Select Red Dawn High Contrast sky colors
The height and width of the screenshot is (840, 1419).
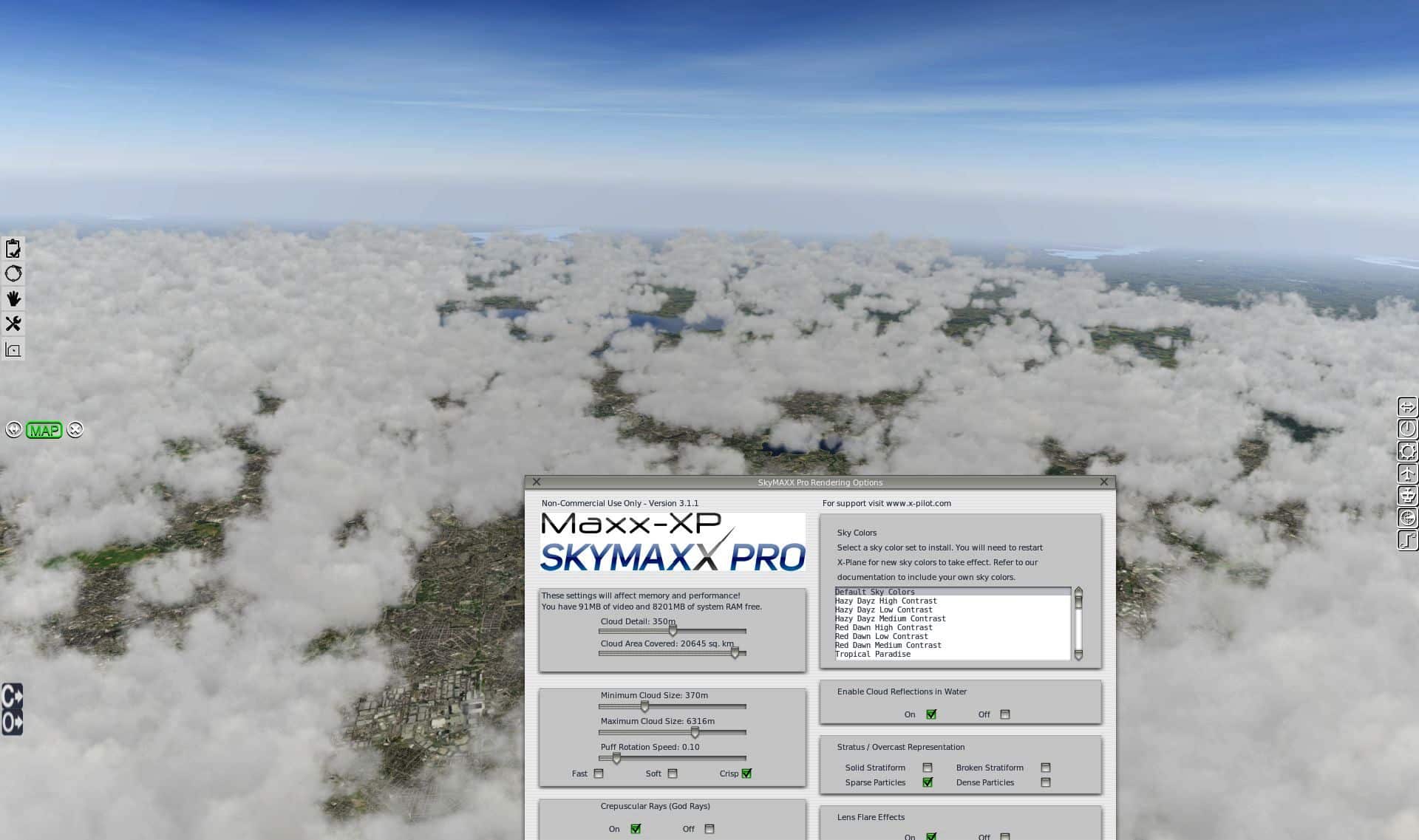(883, 628)
